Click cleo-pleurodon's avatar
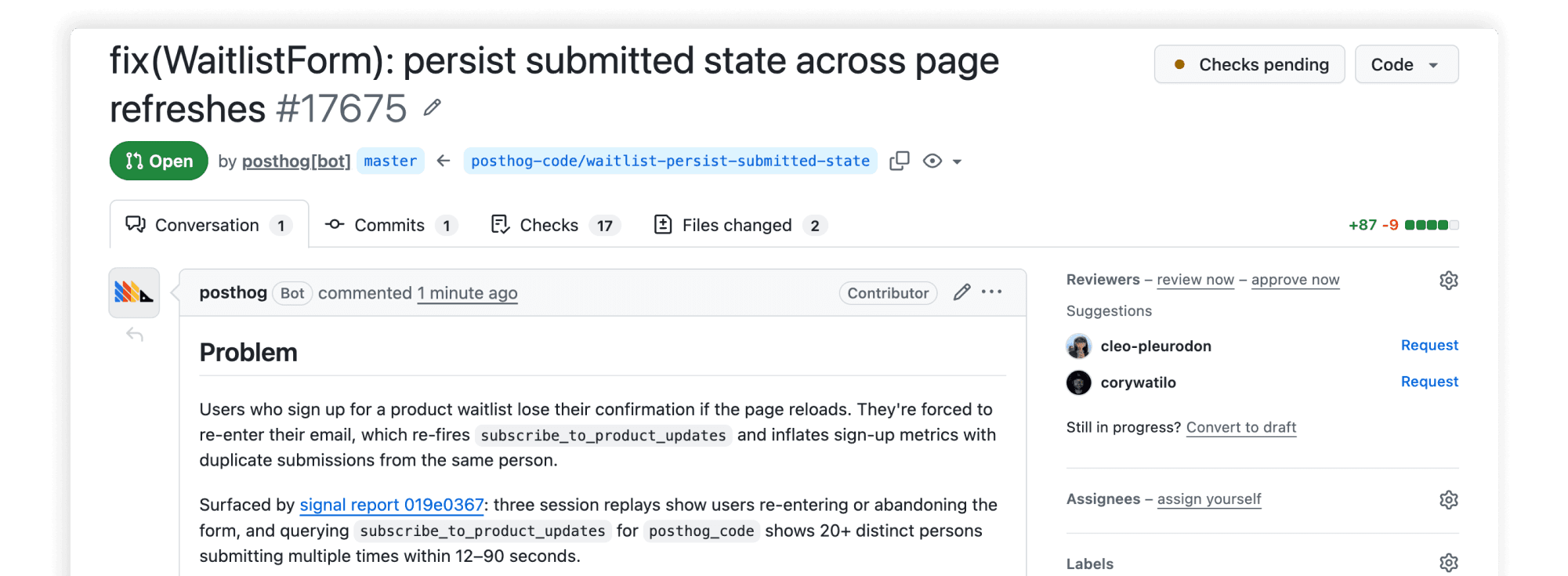Screen dimensions: 1568x576 point(1079,346)
